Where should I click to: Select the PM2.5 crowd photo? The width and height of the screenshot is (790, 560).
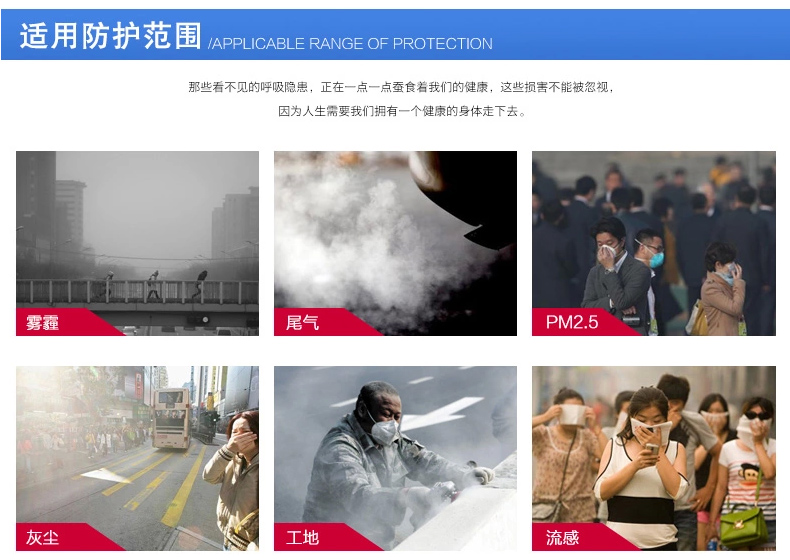654,243
